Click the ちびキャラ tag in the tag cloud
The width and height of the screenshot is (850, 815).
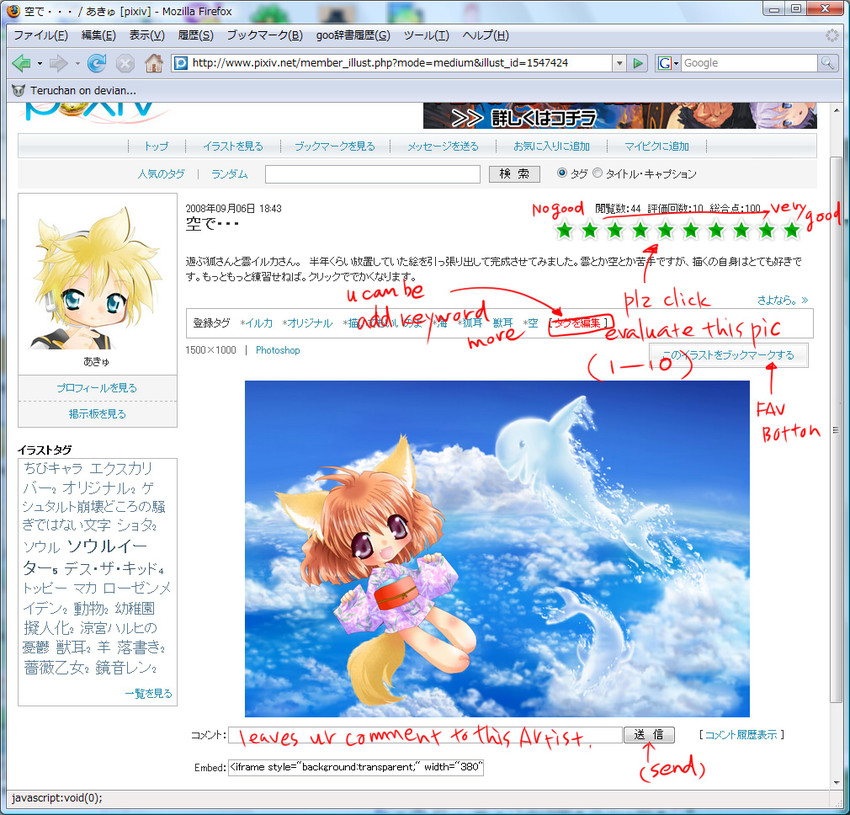[53, 468]
